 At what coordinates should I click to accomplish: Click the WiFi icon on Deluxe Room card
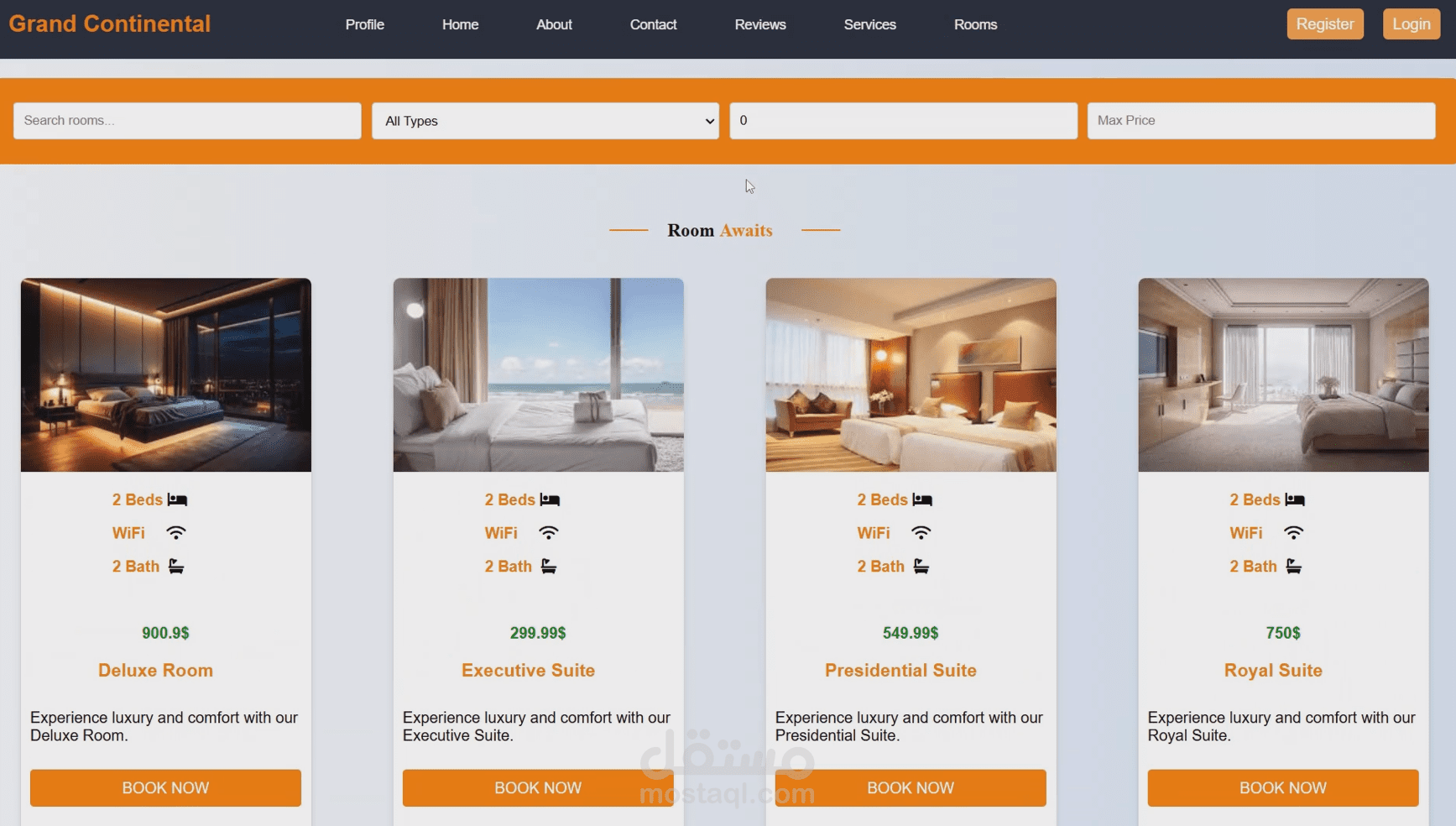pyautogui.click(x=175, y=533)
